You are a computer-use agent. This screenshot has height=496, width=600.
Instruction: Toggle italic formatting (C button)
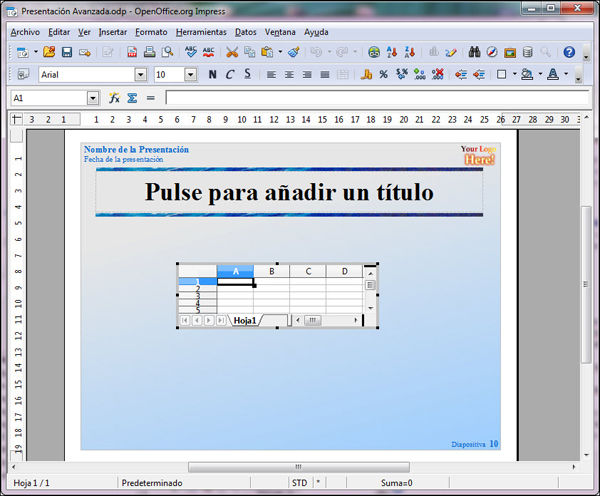[230, 74]
